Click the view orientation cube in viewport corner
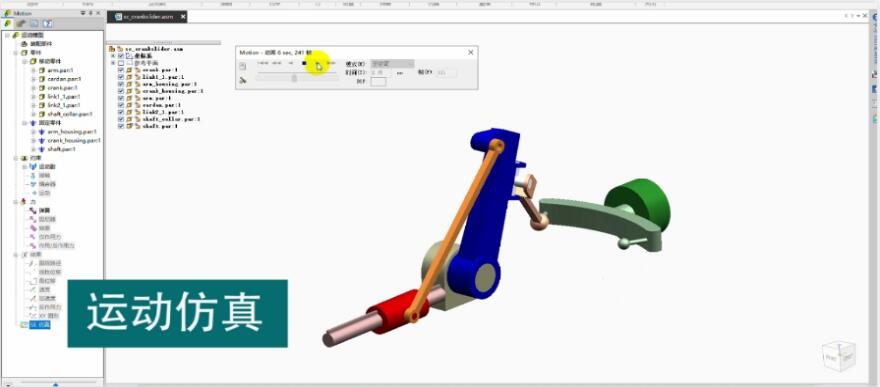The width and height of the screenshot is (880, 387). [838, 356]
